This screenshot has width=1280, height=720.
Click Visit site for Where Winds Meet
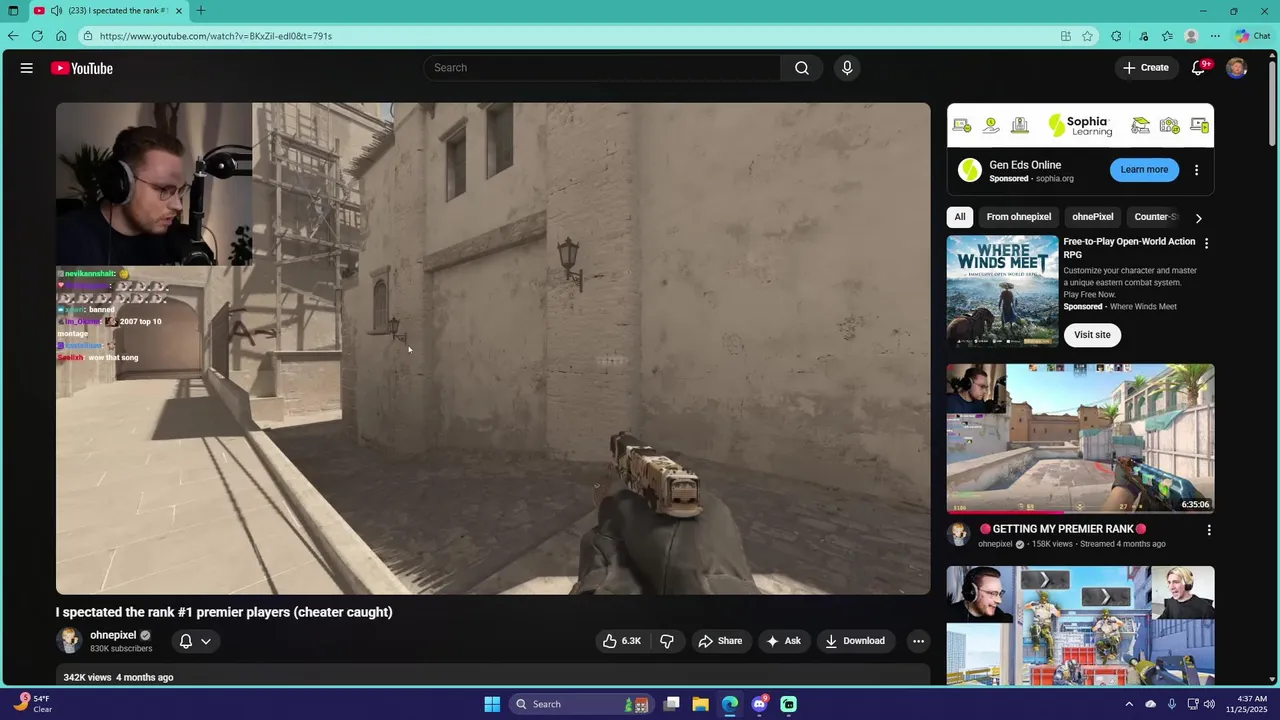(1092, 335)
